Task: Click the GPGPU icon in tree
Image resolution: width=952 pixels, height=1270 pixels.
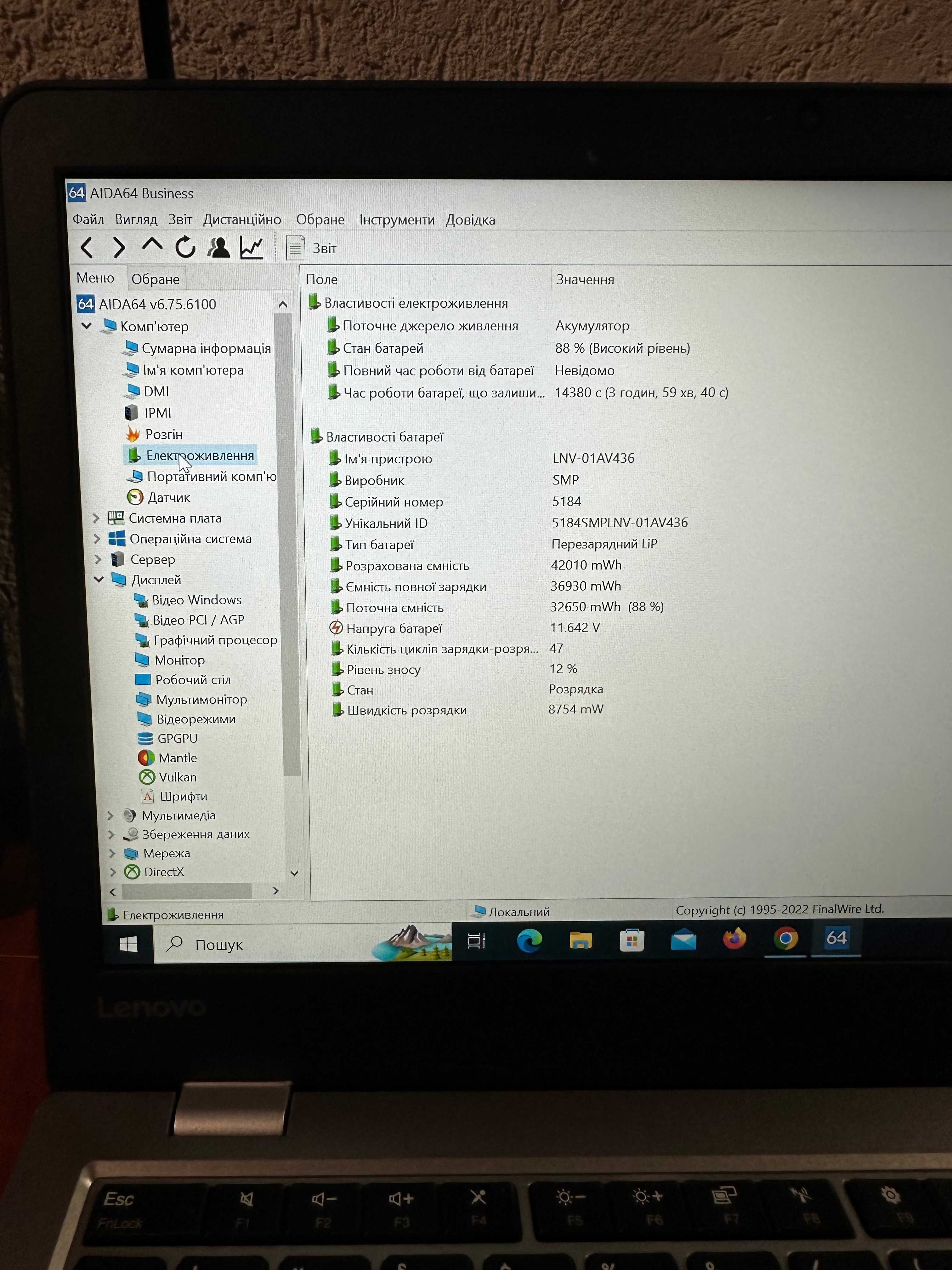Action: click(x=146, y=738)
